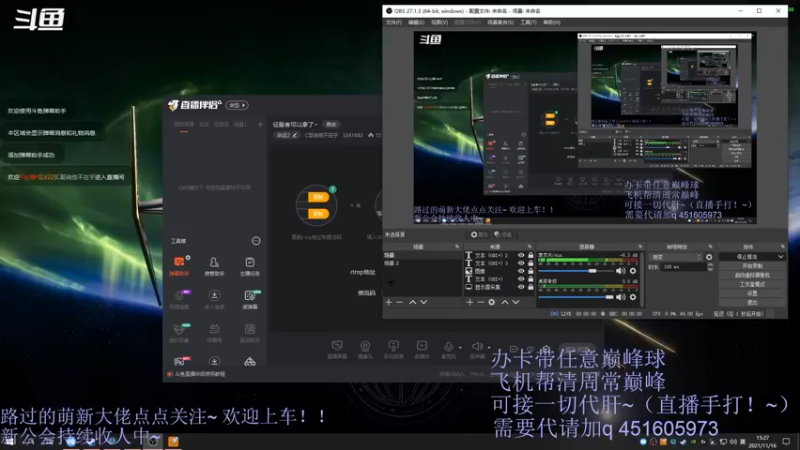Open transition properties gear in 转场特效
800x450 pixels.
point(709,257)
